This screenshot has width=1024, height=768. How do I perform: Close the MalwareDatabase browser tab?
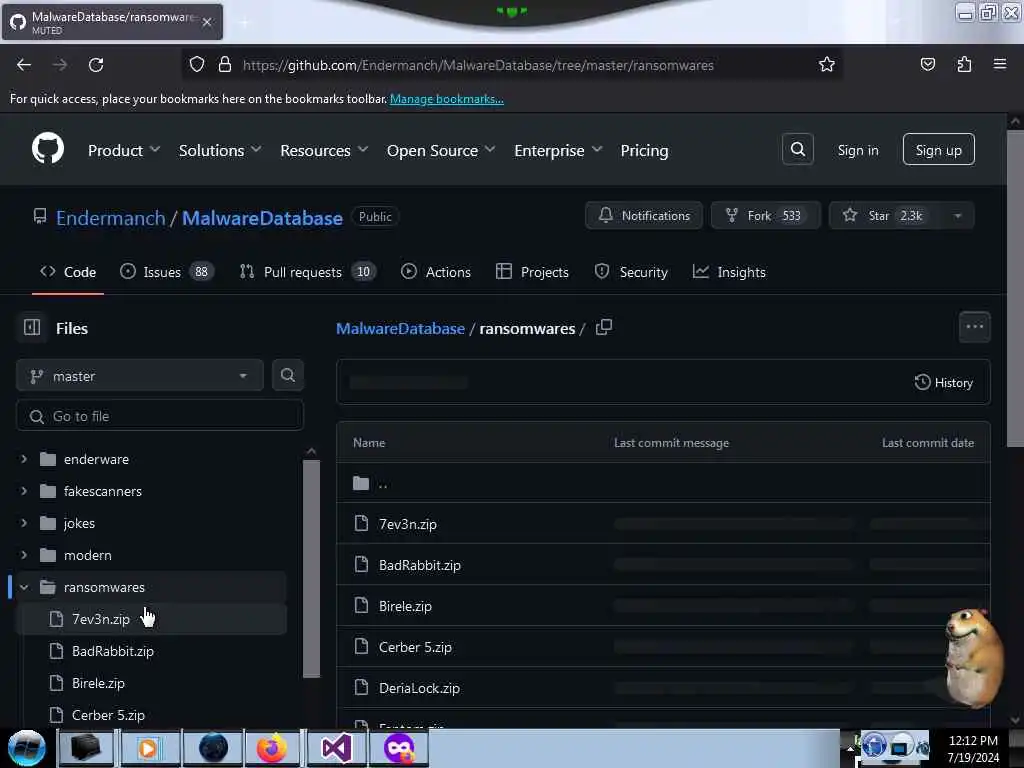click(x=207, y=22)
